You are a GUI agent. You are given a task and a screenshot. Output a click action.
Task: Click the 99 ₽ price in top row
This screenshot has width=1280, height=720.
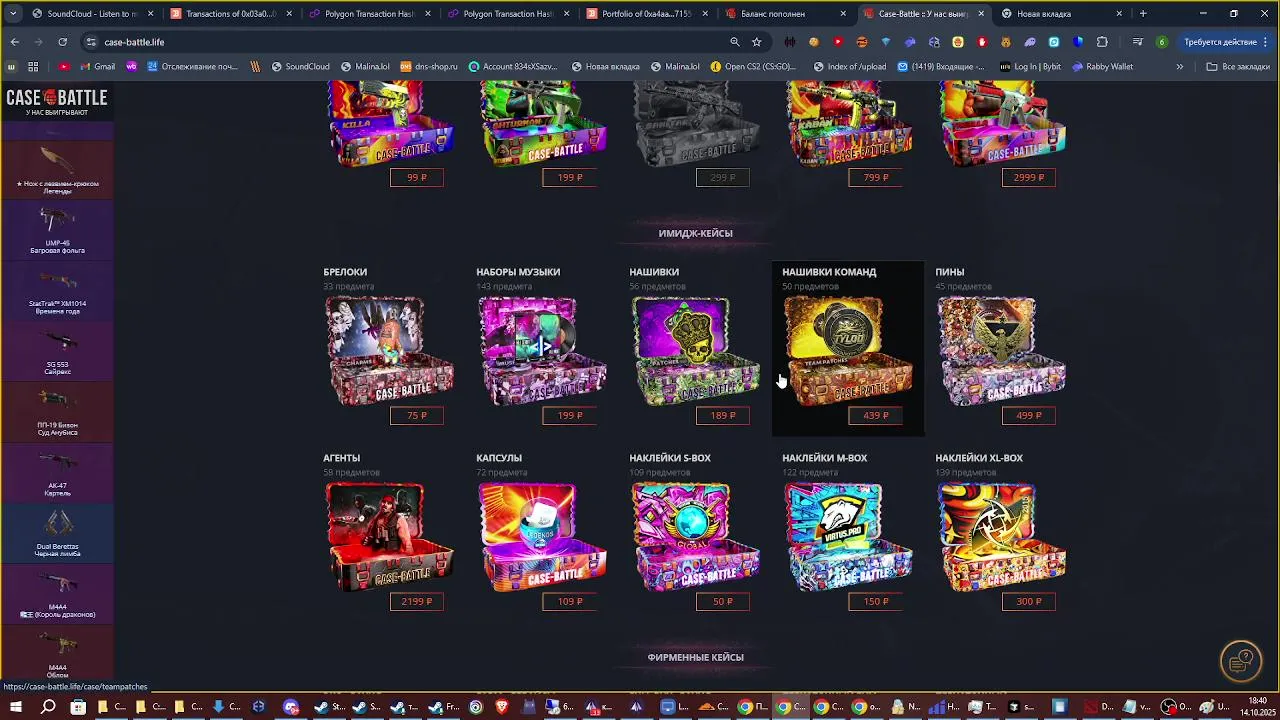417,178
